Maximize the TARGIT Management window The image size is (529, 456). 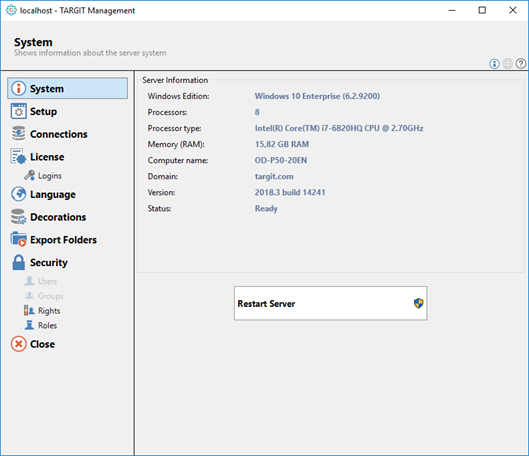coord(482,10)
